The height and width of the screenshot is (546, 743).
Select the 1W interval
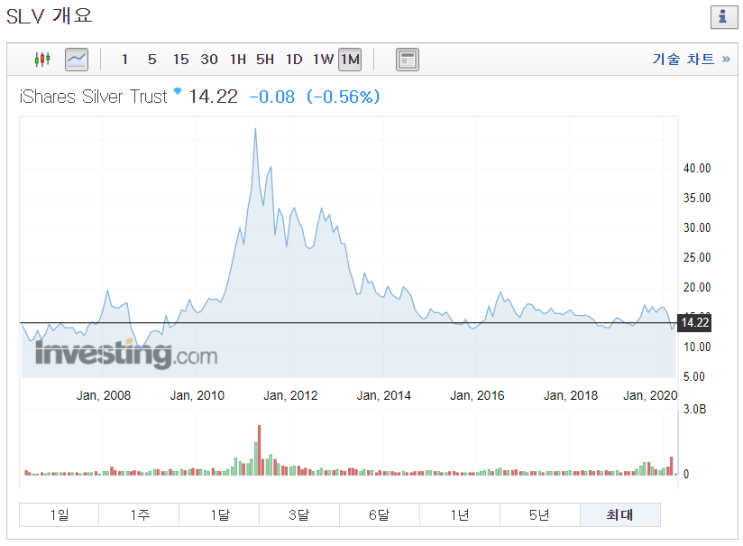point(323,59)
